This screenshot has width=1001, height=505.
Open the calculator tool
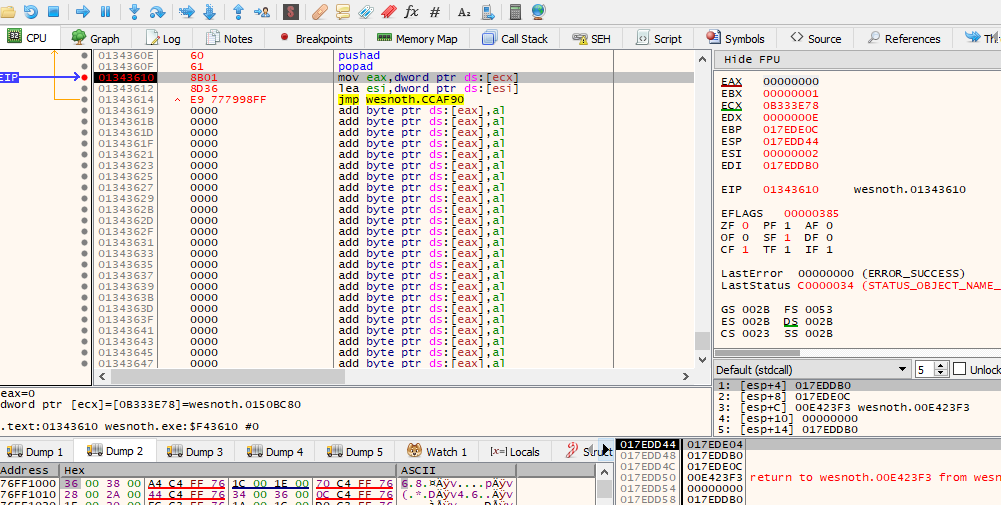pyautogui.click(x=516, y=11)
